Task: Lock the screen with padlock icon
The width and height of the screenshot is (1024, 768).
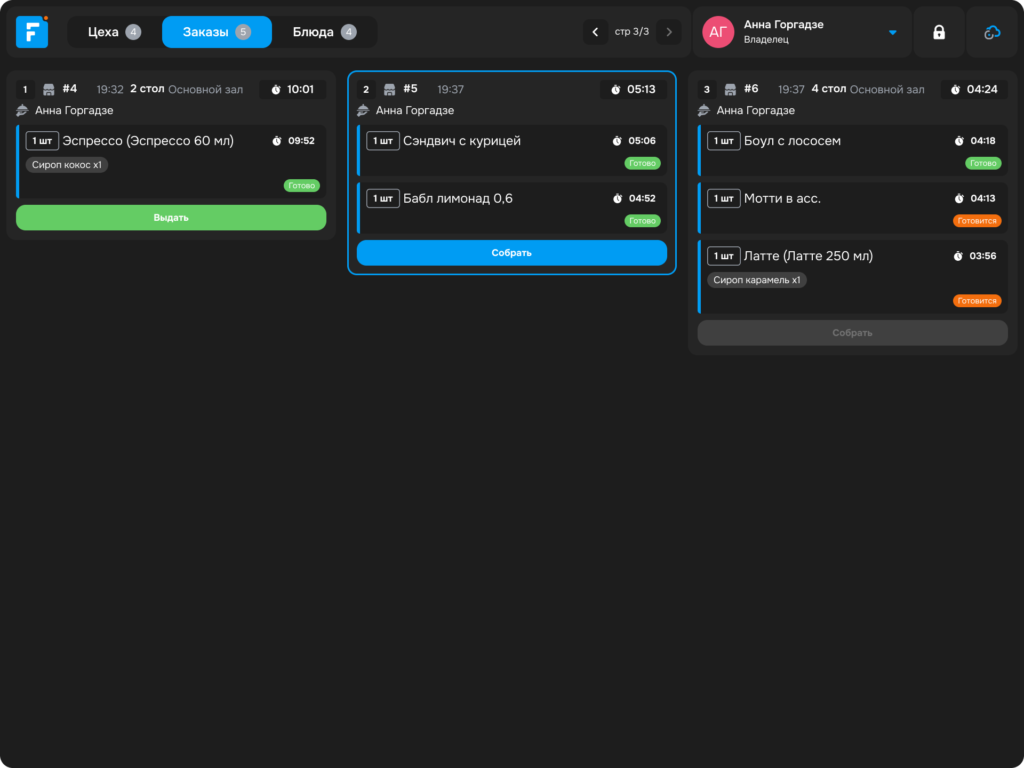Action: pyautogui.click(x=939, y=32)
